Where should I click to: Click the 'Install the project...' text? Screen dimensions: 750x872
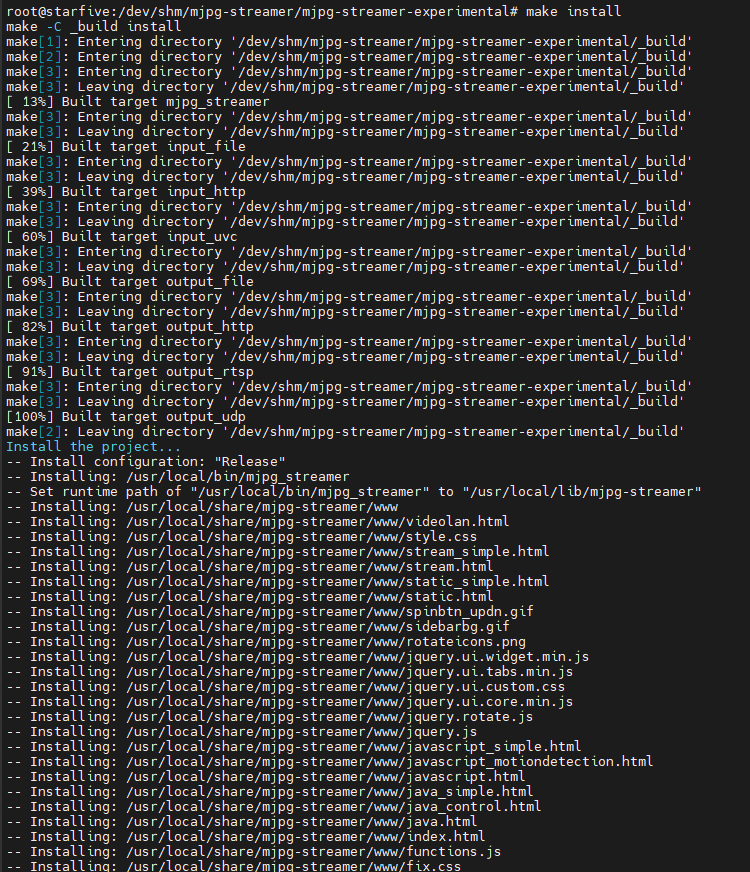click(94, 446)
